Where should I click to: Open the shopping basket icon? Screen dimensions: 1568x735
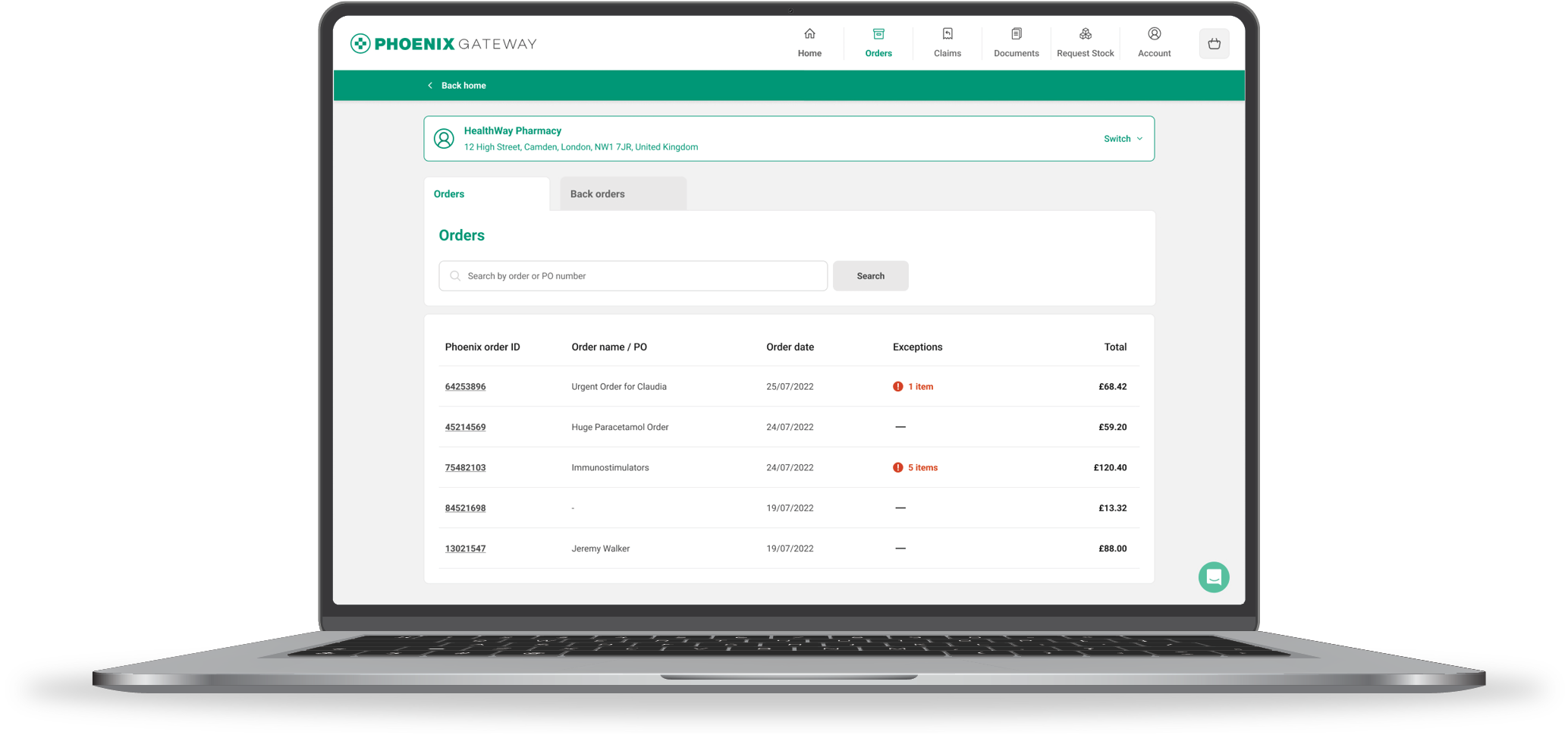click(1214, 43)
